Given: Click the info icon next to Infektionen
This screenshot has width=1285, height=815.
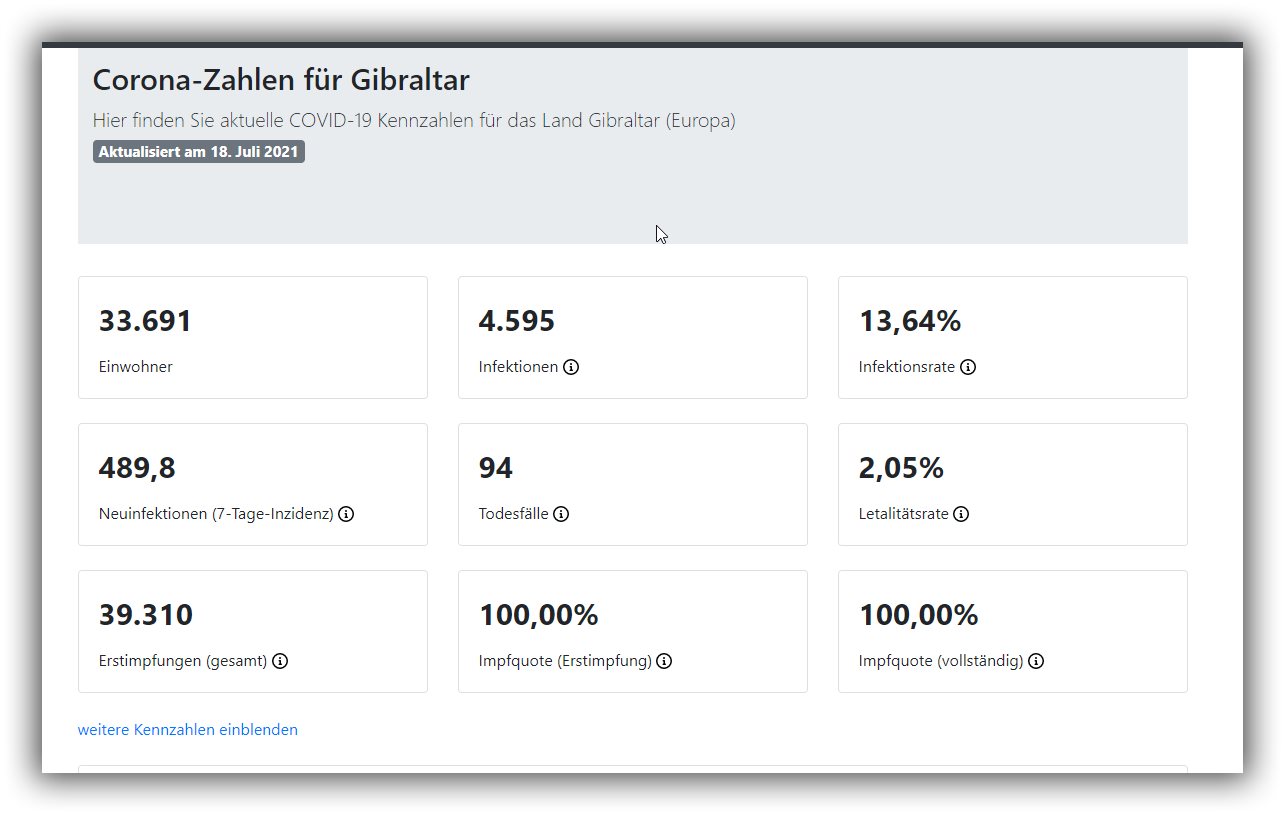Looking at the screenshot, I should (x=571, y=367).
